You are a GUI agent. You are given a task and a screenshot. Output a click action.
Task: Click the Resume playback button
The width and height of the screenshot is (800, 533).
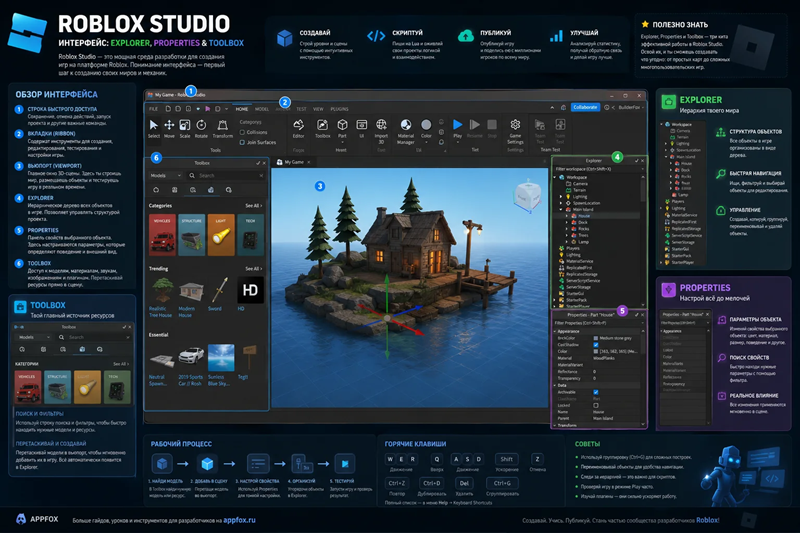click(x=474, y=129)
